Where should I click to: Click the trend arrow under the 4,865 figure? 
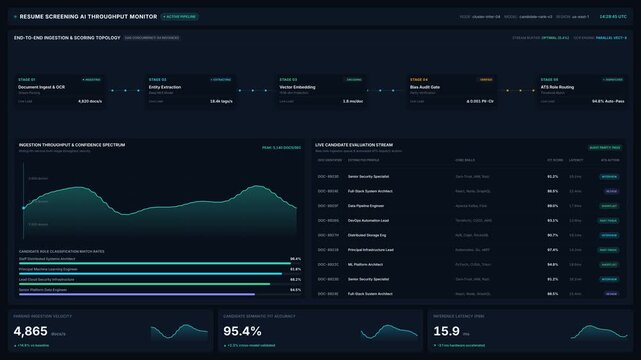point(15,346)
